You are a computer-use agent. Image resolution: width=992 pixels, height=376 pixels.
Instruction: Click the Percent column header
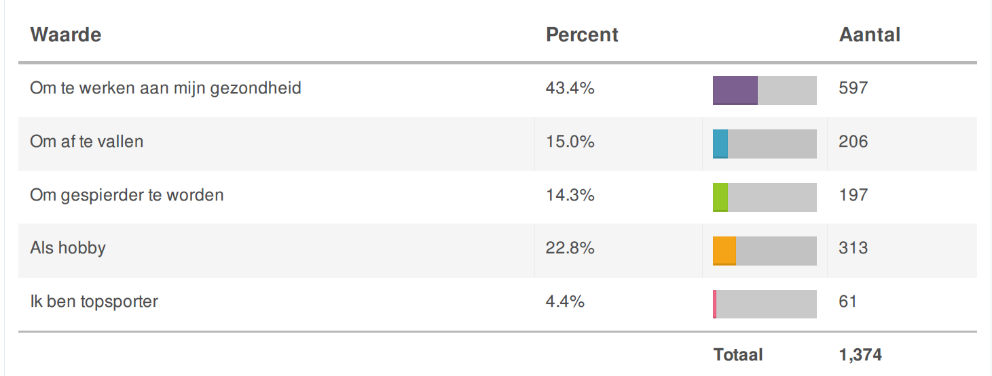(x=582, y=35)
